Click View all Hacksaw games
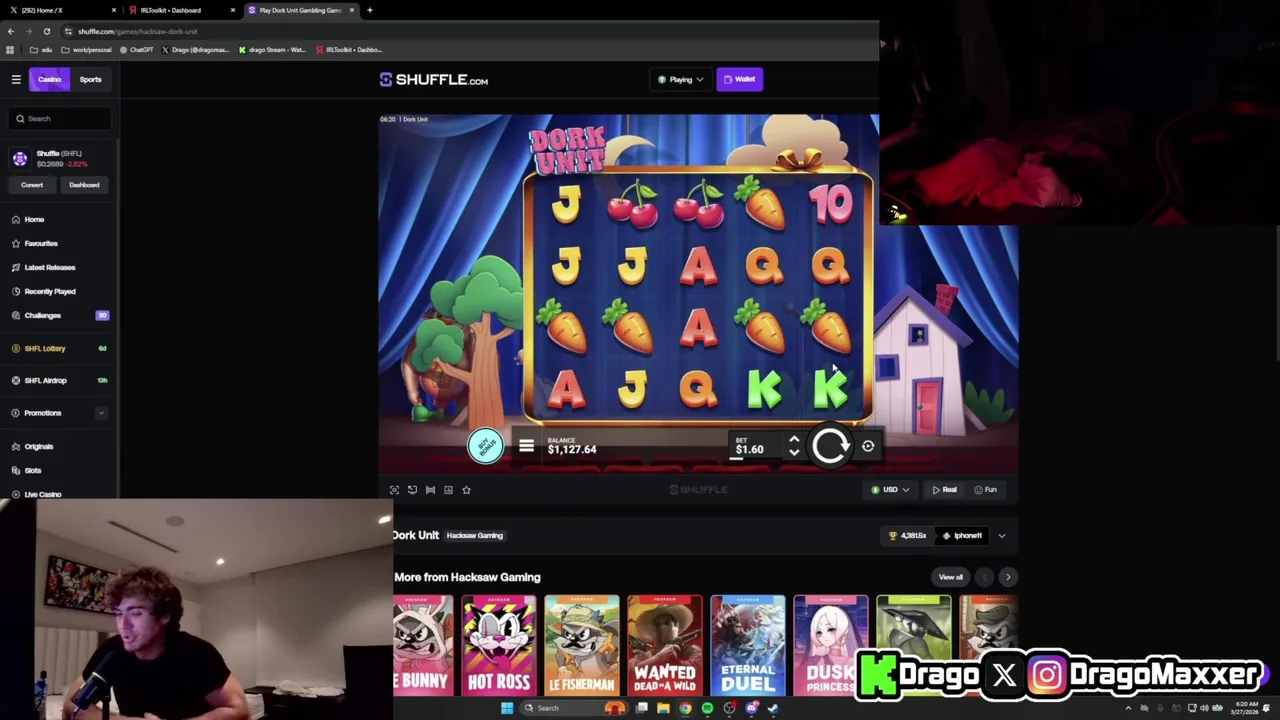 point(950,577)
